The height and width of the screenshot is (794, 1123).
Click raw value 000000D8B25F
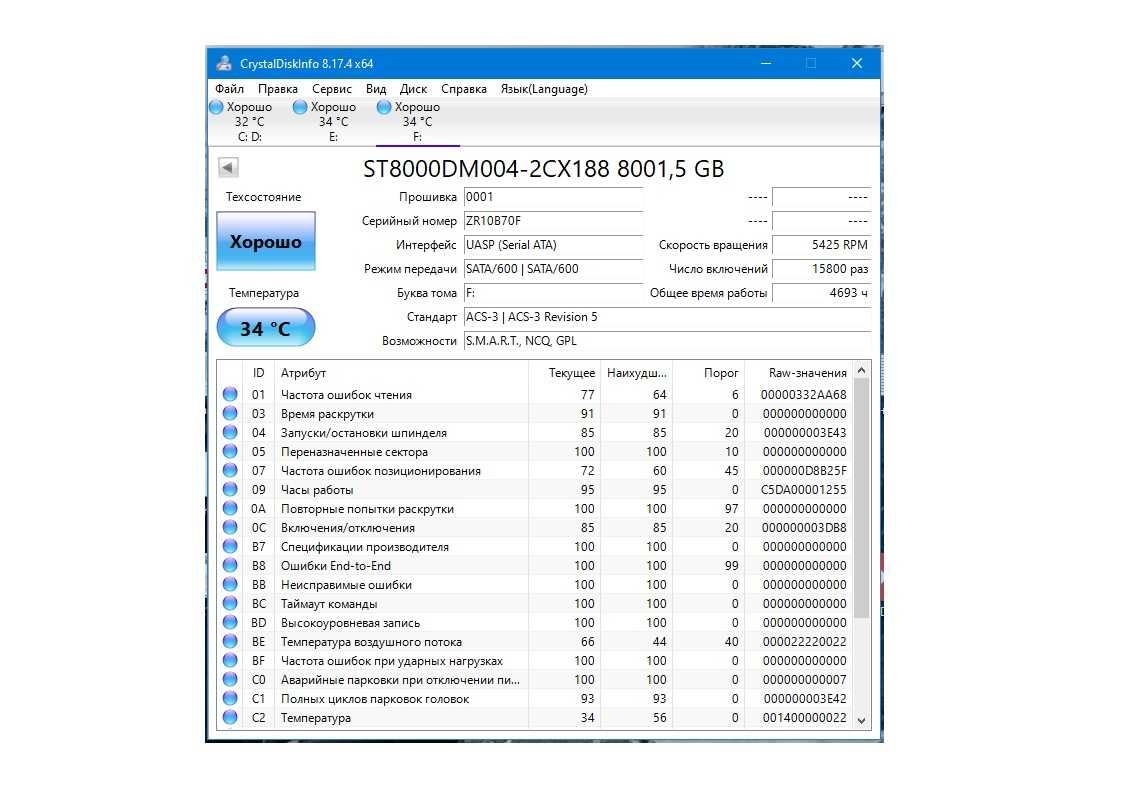coord(804,470)
